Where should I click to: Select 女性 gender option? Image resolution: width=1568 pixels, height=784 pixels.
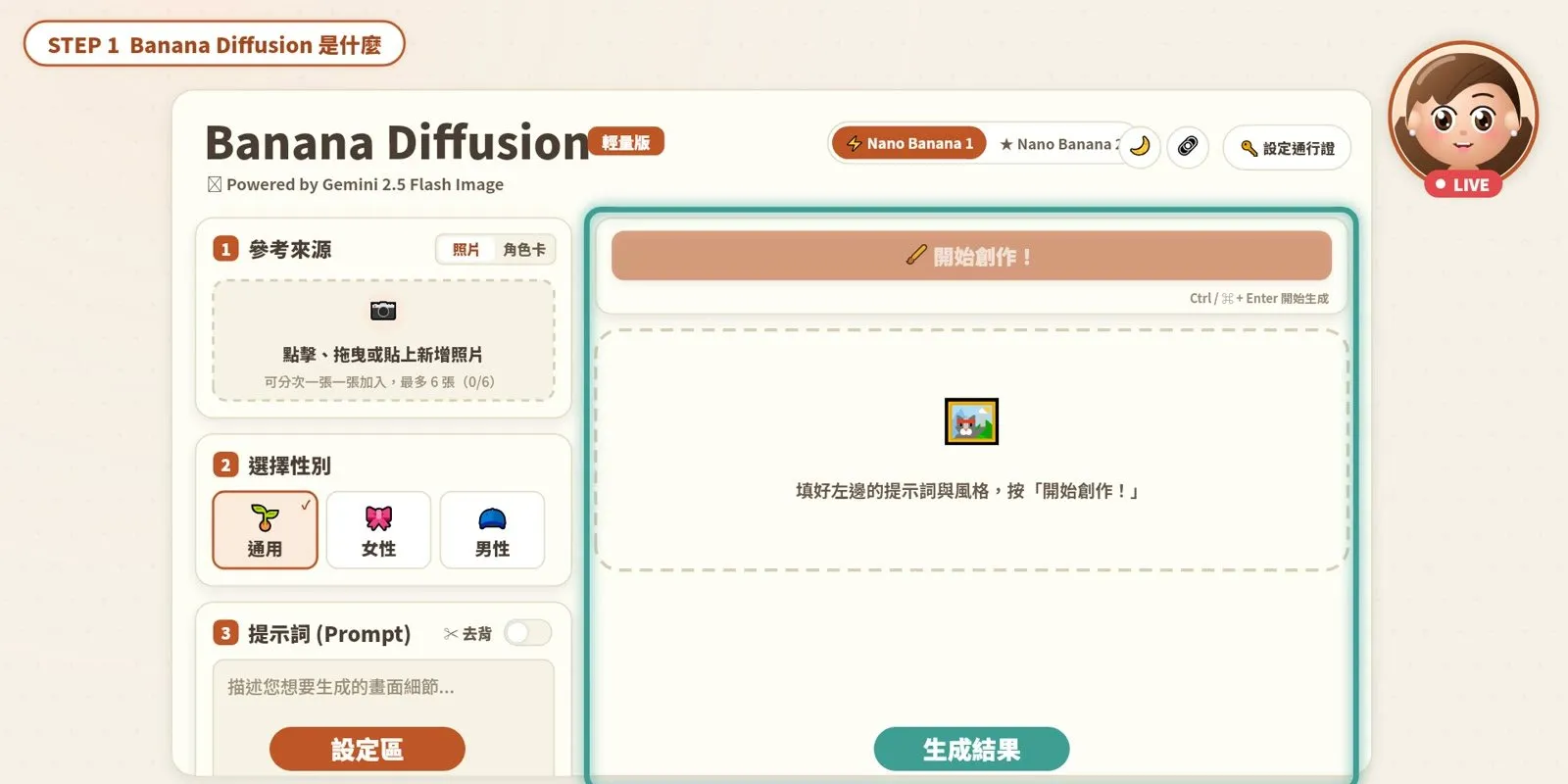378,530
